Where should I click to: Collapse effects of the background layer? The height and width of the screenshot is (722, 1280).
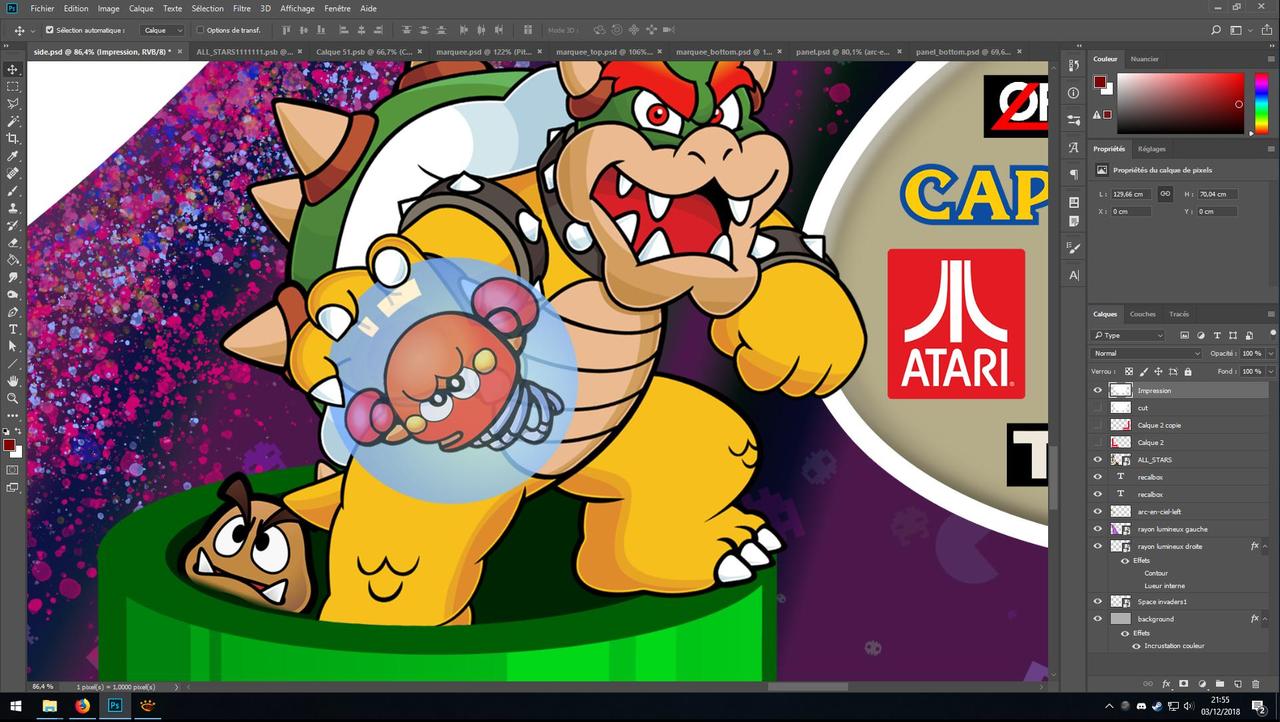coord(1267,619)
